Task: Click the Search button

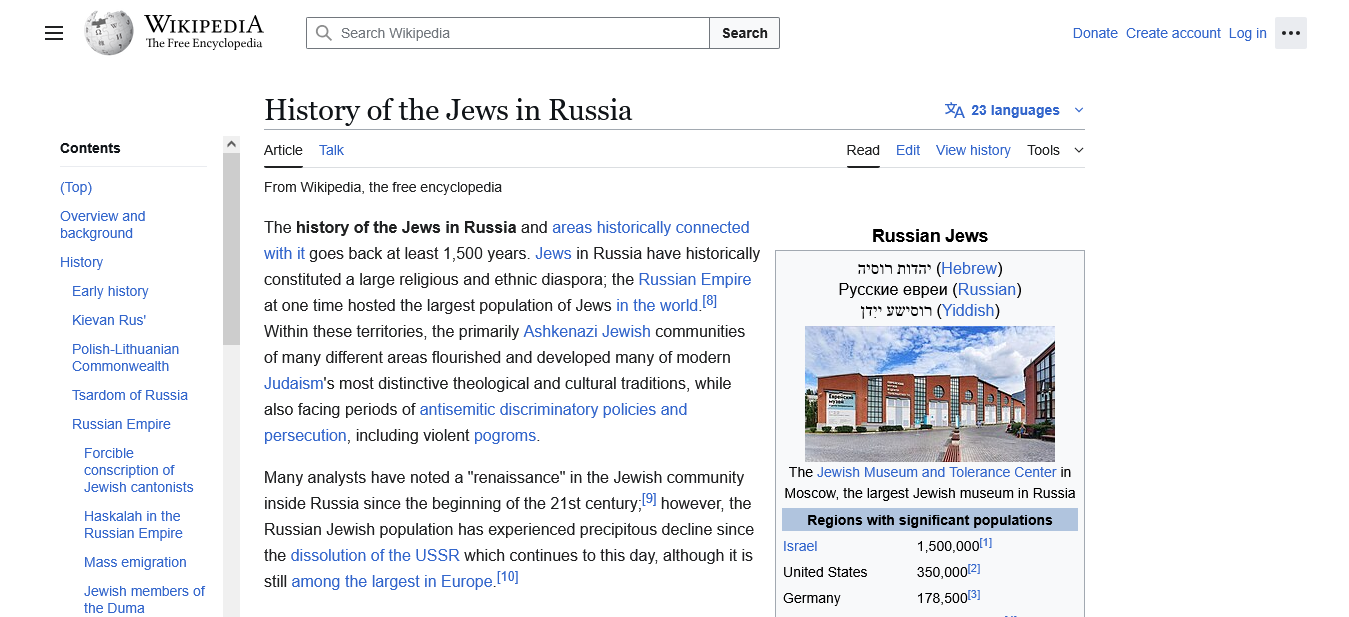Action: tap(745, 33)
